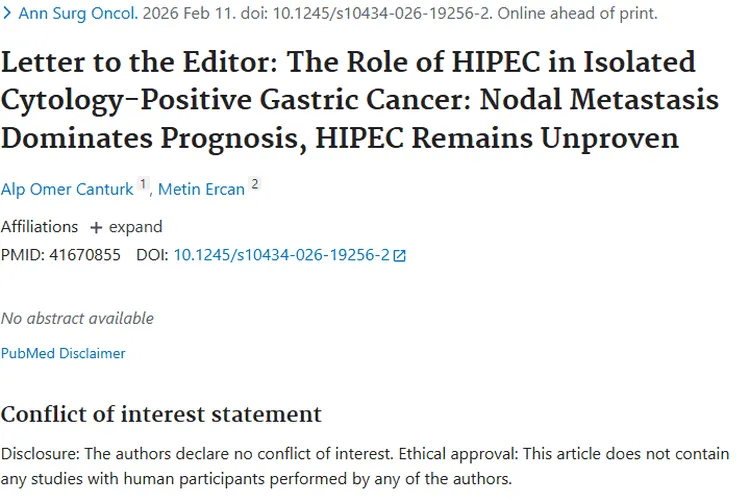Click affiliation superscript 2 after Ercan
This screenshot has width=750, height=500.
pyautogui.click(x=254, y=184)
